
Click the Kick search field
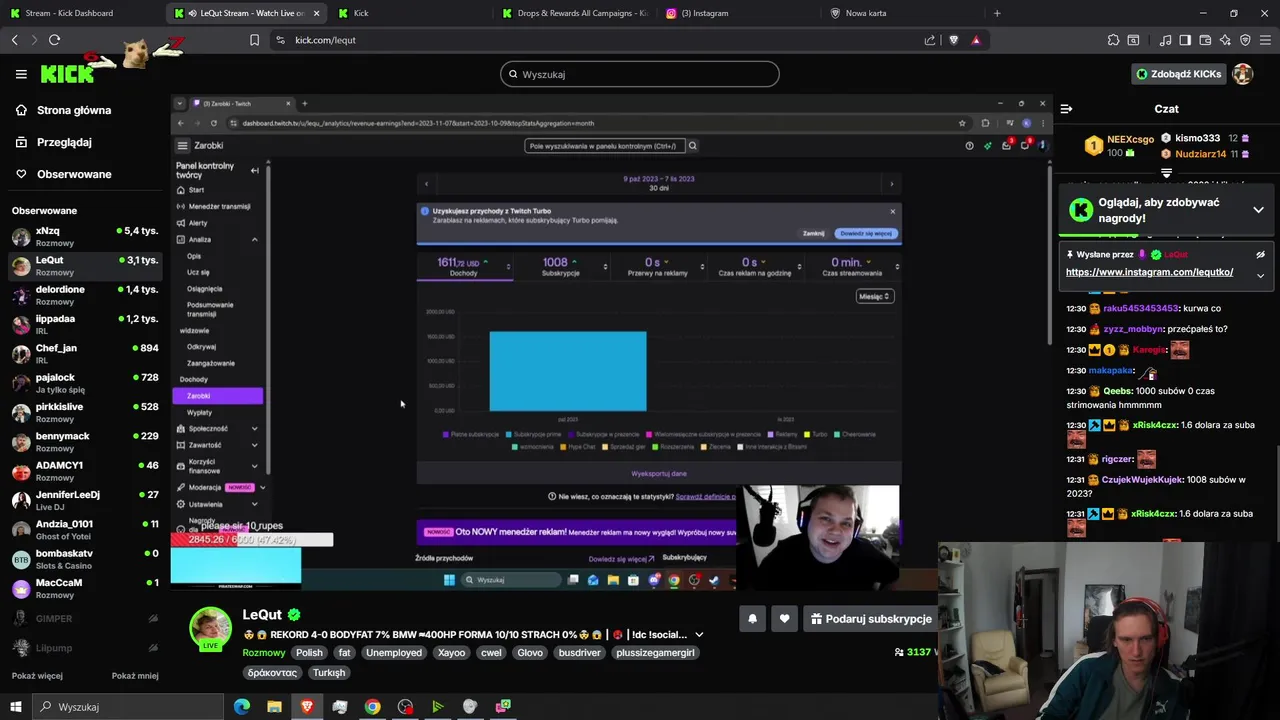click(640, 74)
